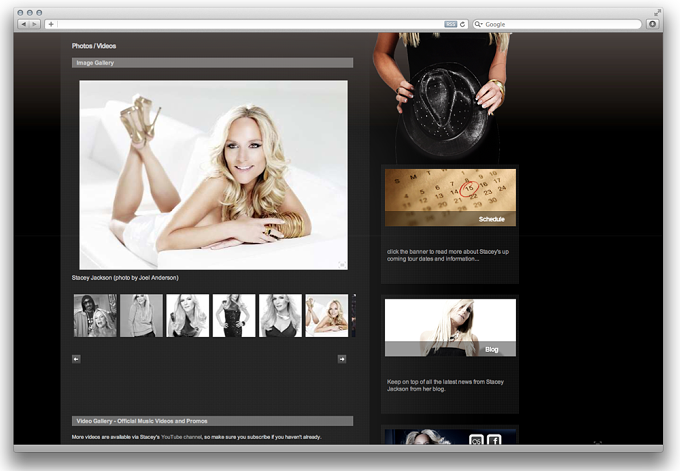Follow the YouTube channel link
This screenshot has height=471, width=680.
181,437
